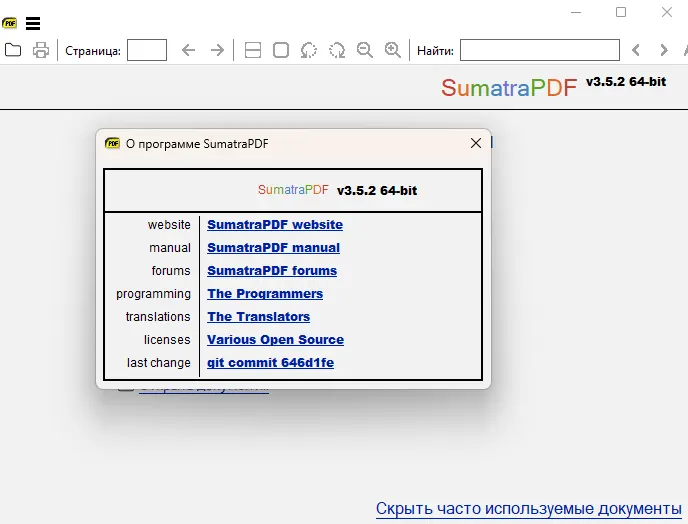Click Скрыть часто используемые документы link
688x524 pixels.
529,509
